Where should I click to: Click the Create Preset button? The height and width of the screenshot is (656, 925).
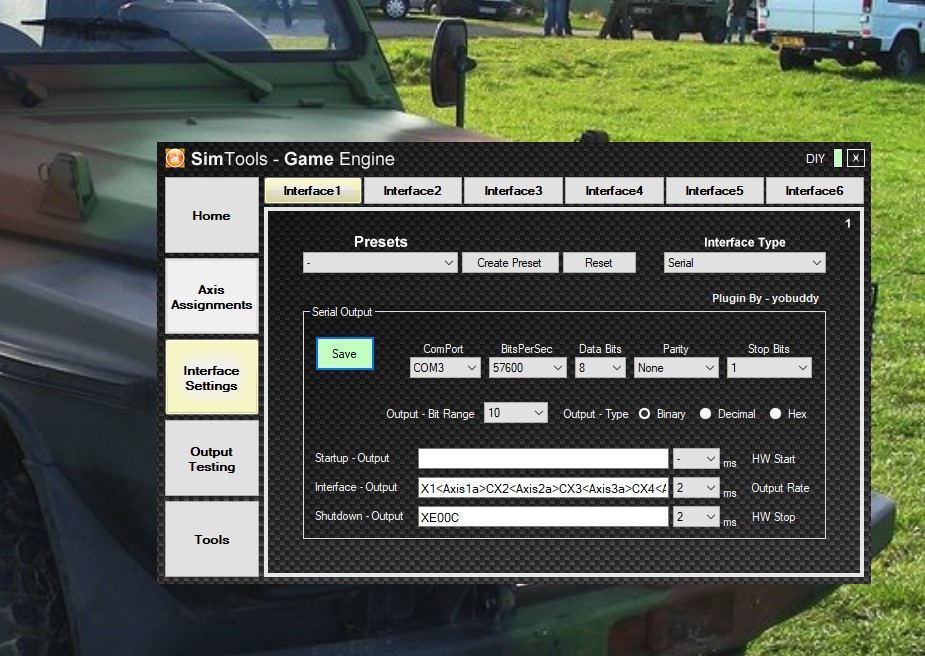pos(510,263)
